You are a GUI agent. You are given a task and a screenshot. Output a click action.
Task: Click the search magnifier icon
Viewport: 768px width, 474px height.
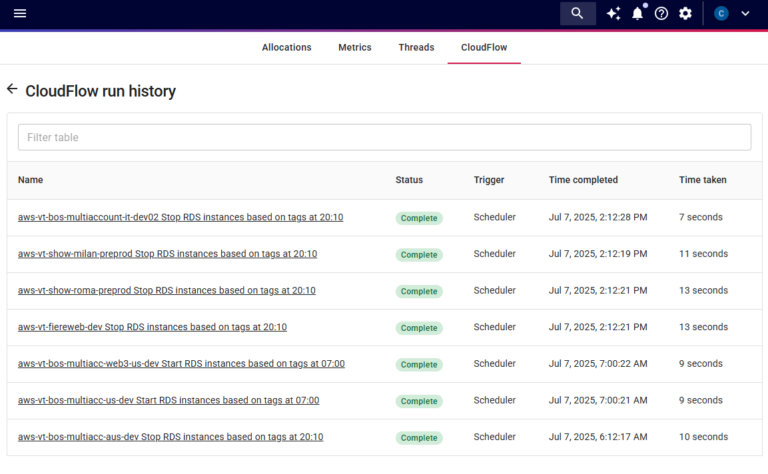(577, 13)
